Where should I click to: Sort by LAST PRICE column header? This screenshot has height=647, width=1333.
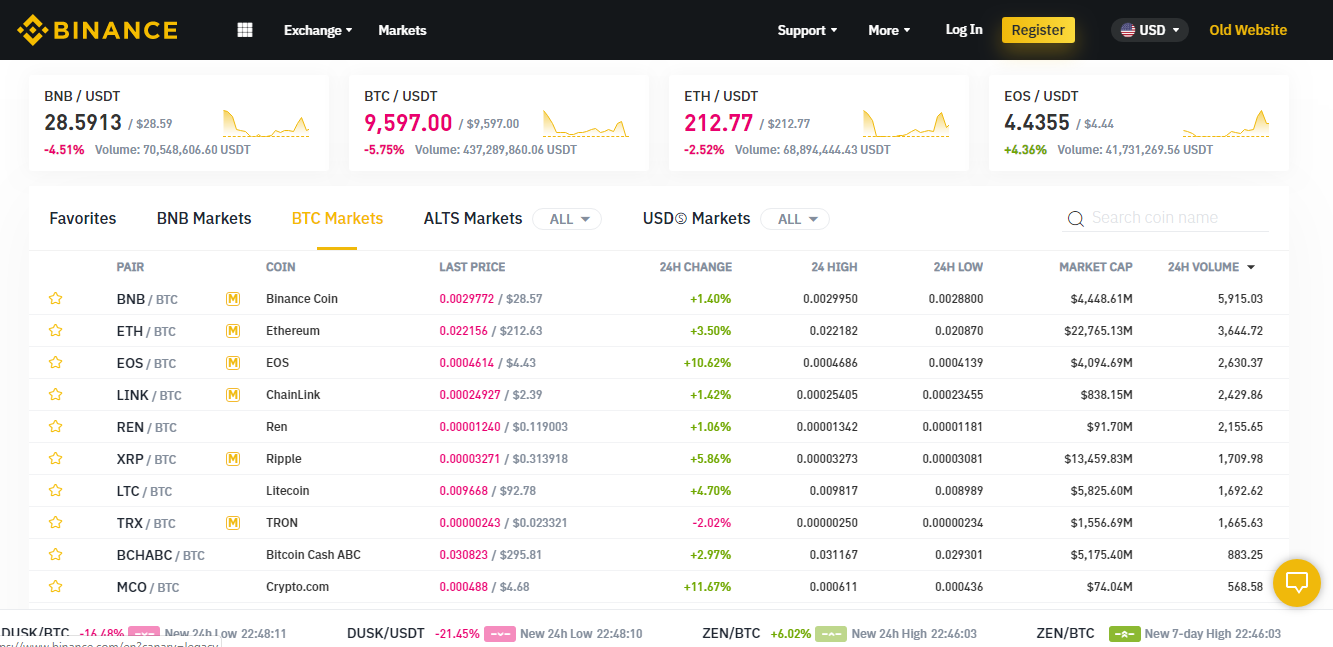[x=472, y=267]
